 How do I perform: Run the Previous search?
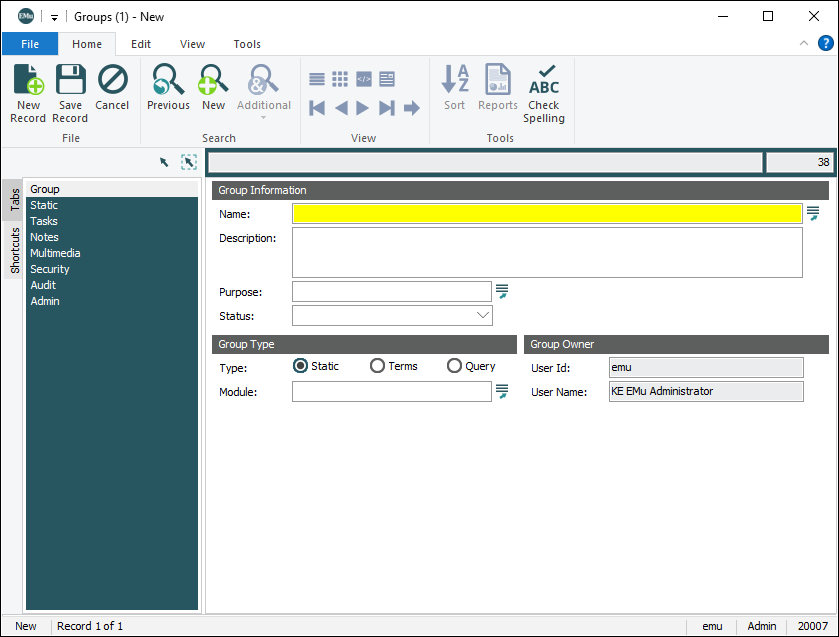pos(168,88)
